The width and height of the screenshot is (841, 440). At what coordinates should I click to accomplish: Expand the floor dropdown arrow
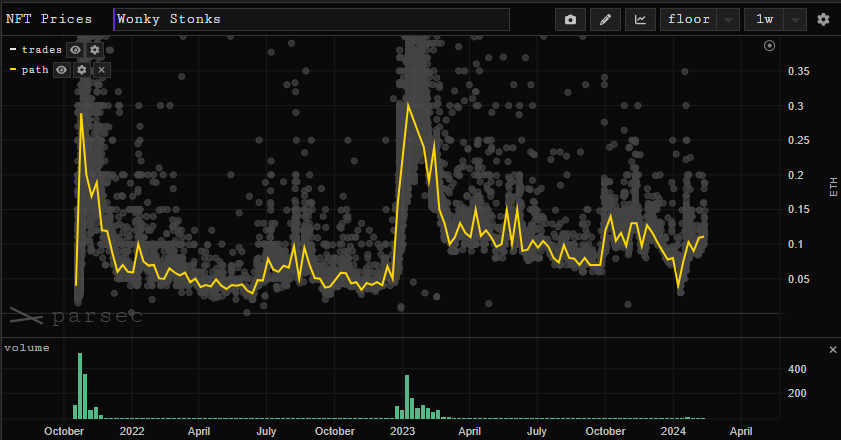(x=728, y=20)
